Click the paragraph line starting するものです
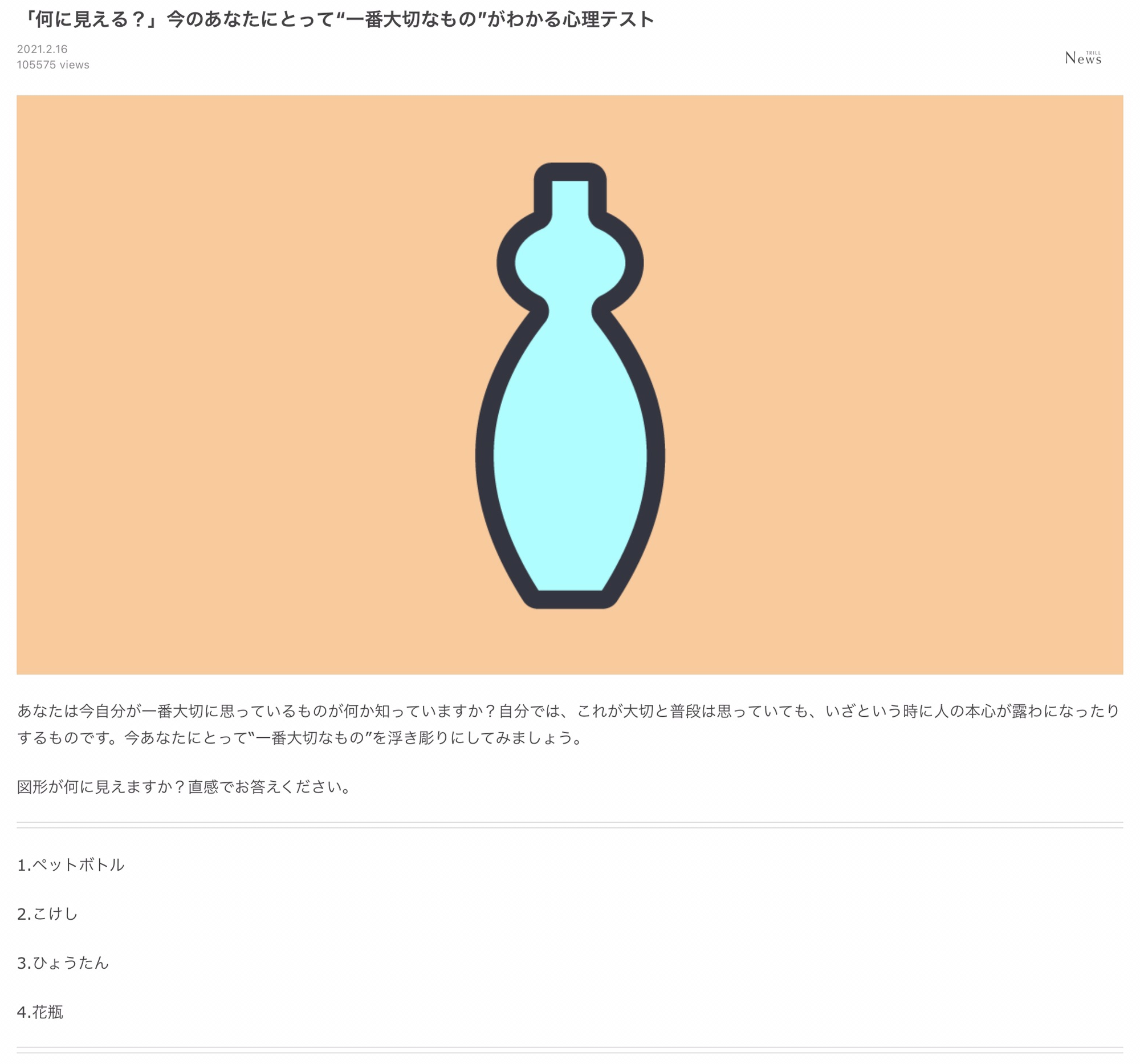 pyautogui.click(x=299, y=738)
